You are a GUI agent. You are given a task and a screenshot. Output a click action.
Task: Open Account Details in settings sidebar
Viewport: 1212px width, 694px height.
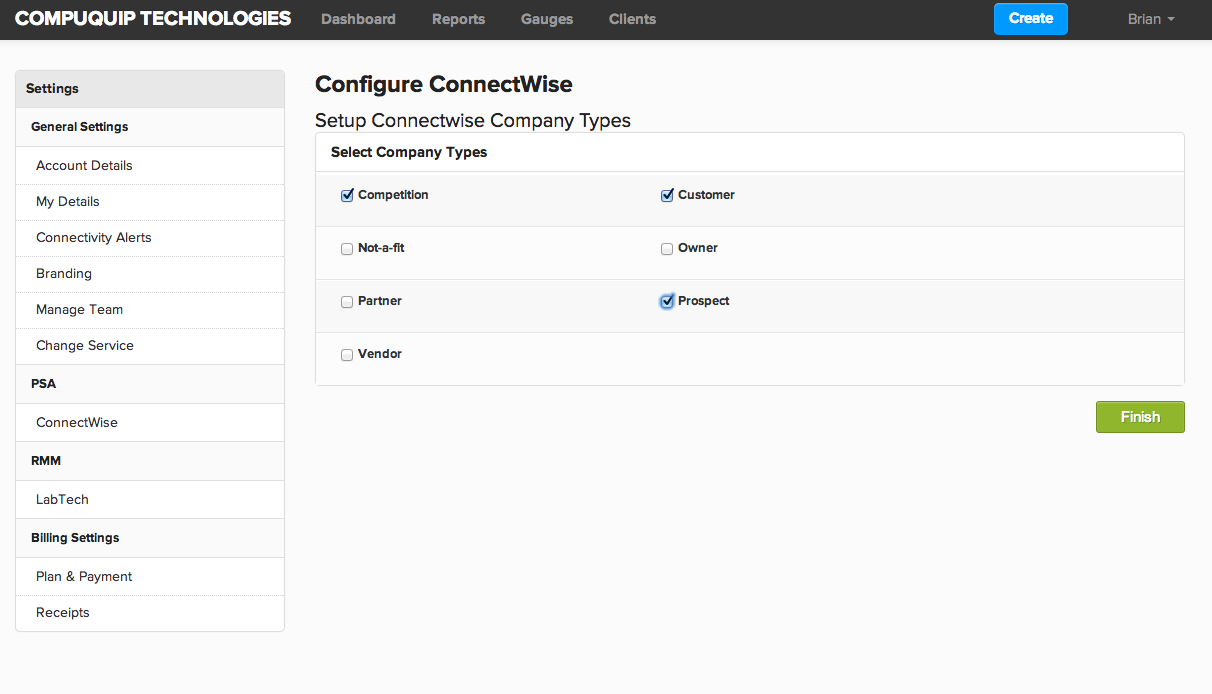coord(84,166)
